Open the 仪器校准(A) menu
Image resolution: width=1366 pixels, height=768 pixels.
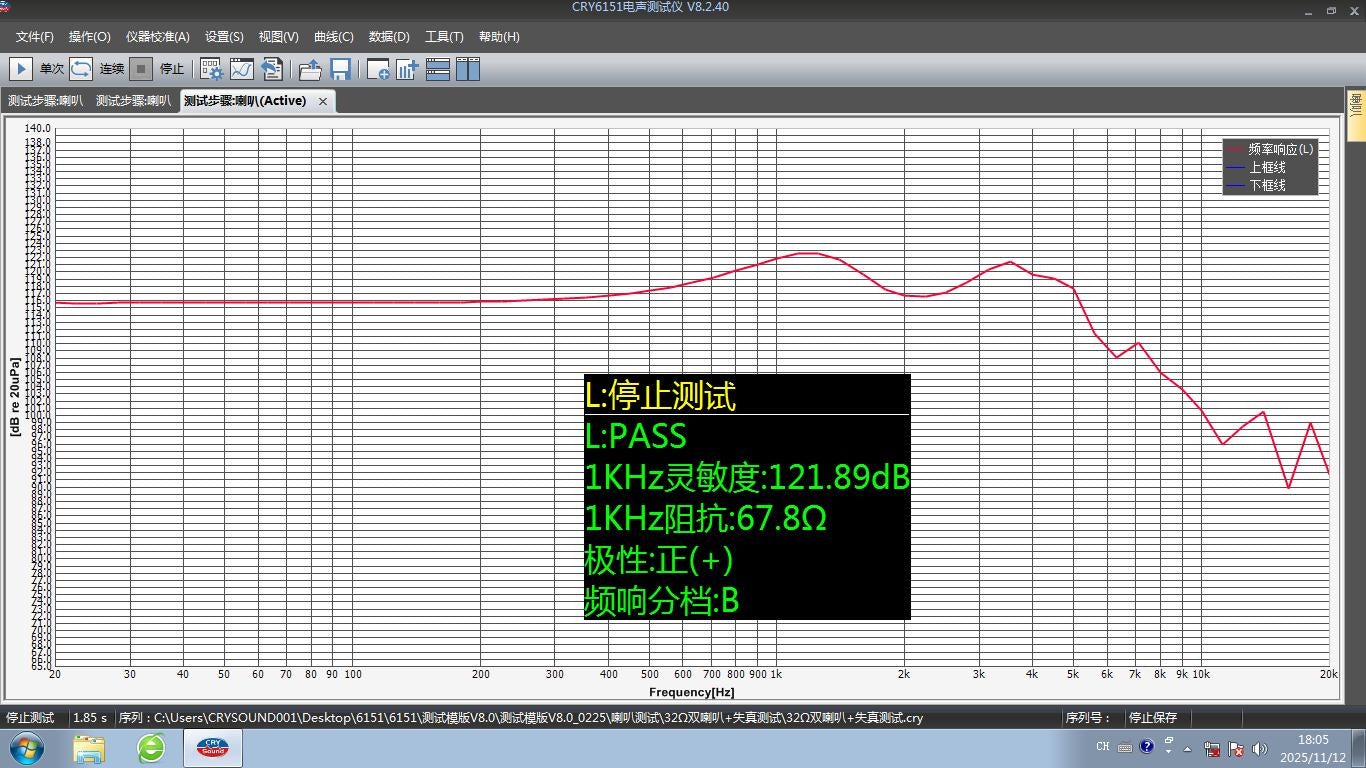[x=157, y=37]
